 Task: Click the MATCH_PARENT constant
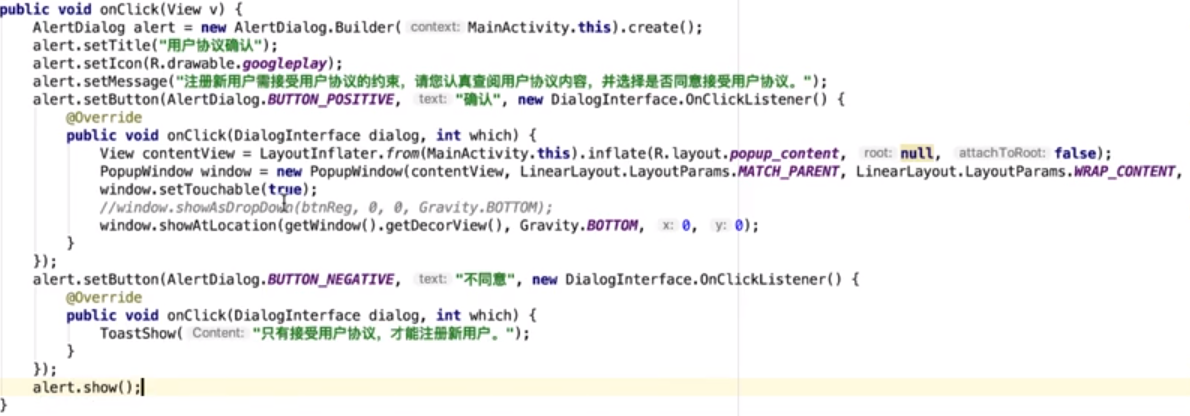tap(789, 172)
